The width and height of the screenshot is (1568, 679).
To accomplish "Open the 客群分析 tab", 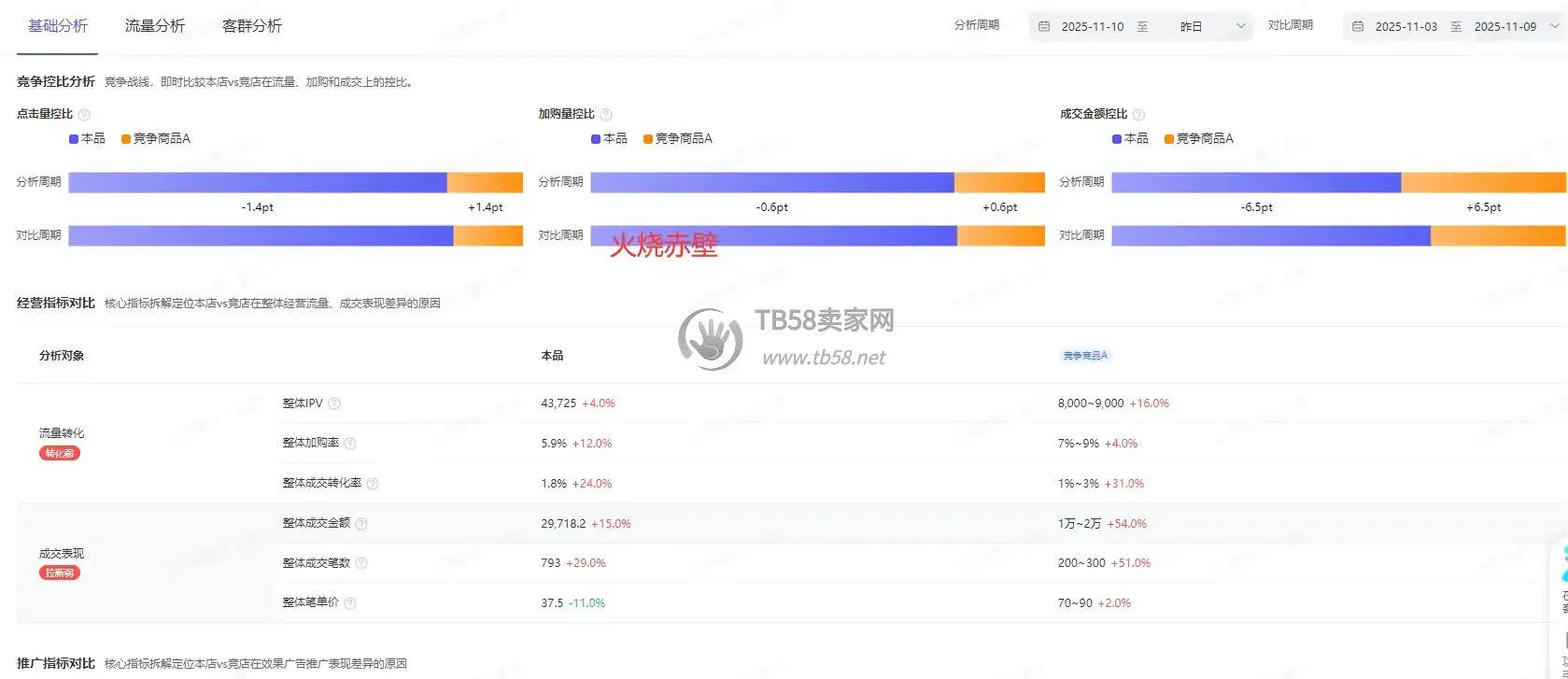I will (252, 26).
